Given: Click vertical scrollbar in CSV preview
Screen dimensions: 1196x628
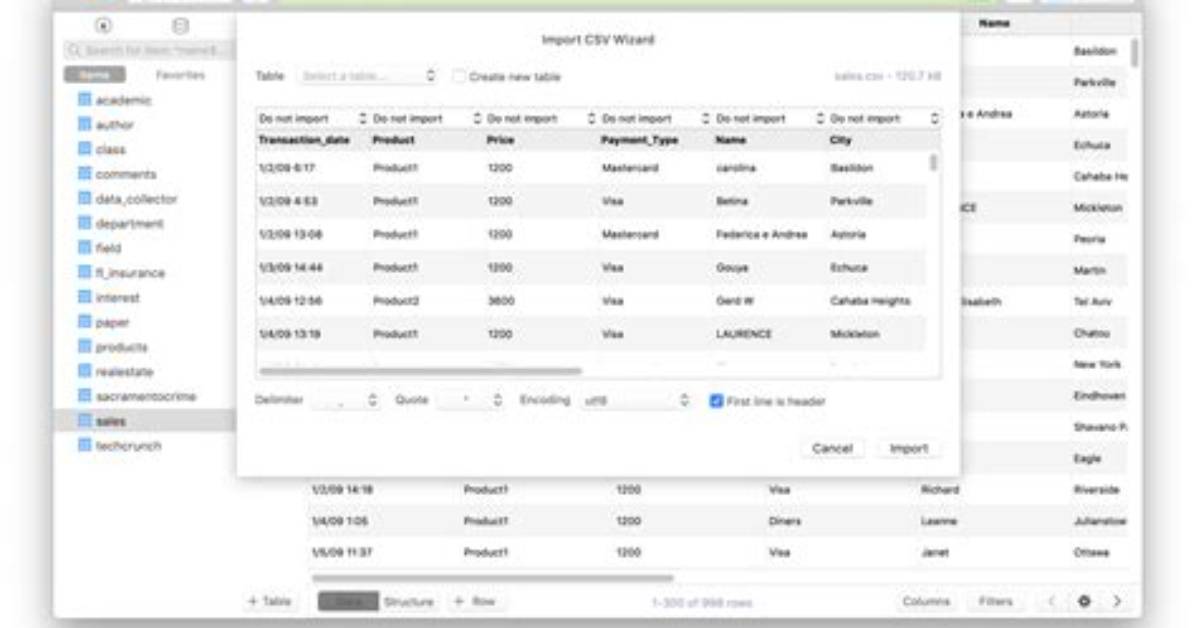Looking at the screenshot, I should (x=933, y=163).
